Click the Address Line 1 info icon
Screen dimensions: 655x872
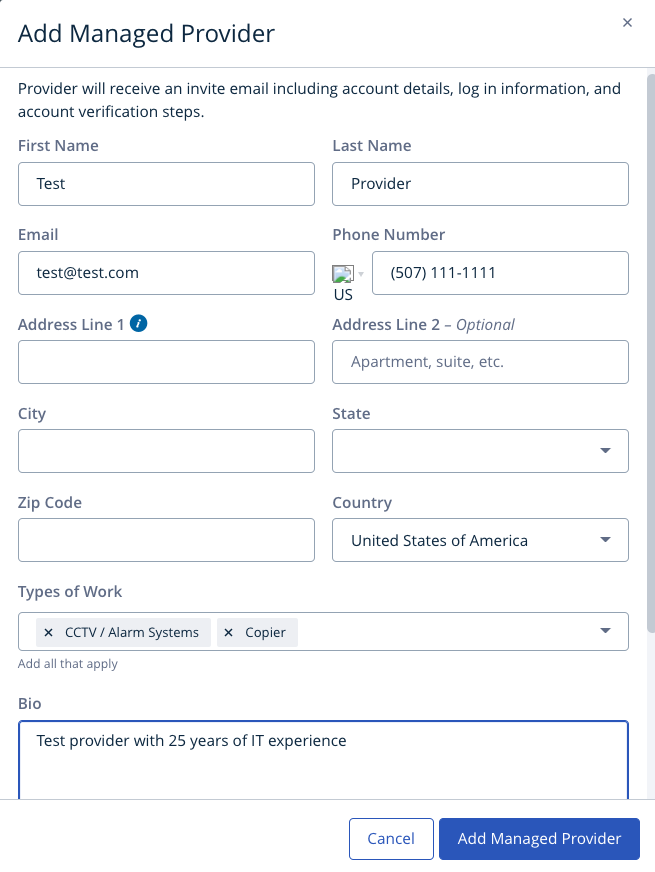point(139,323)
